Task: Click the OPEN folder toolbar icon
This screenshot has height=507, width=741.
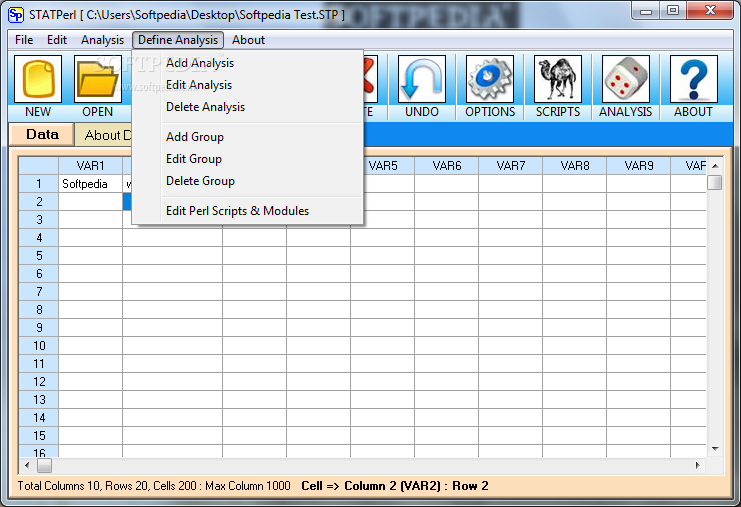Action: tap(98, 79)
